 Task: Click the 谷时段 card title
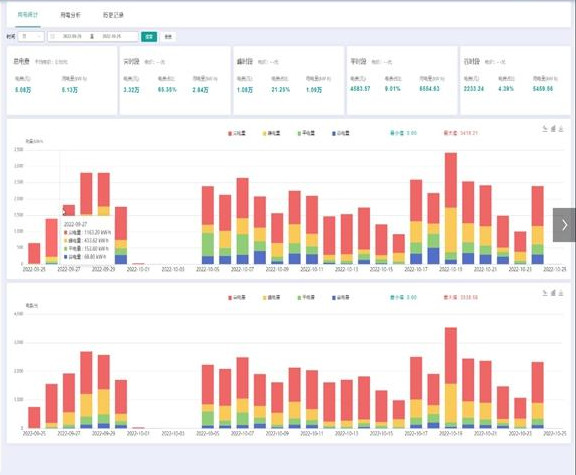tap(472, 61)
